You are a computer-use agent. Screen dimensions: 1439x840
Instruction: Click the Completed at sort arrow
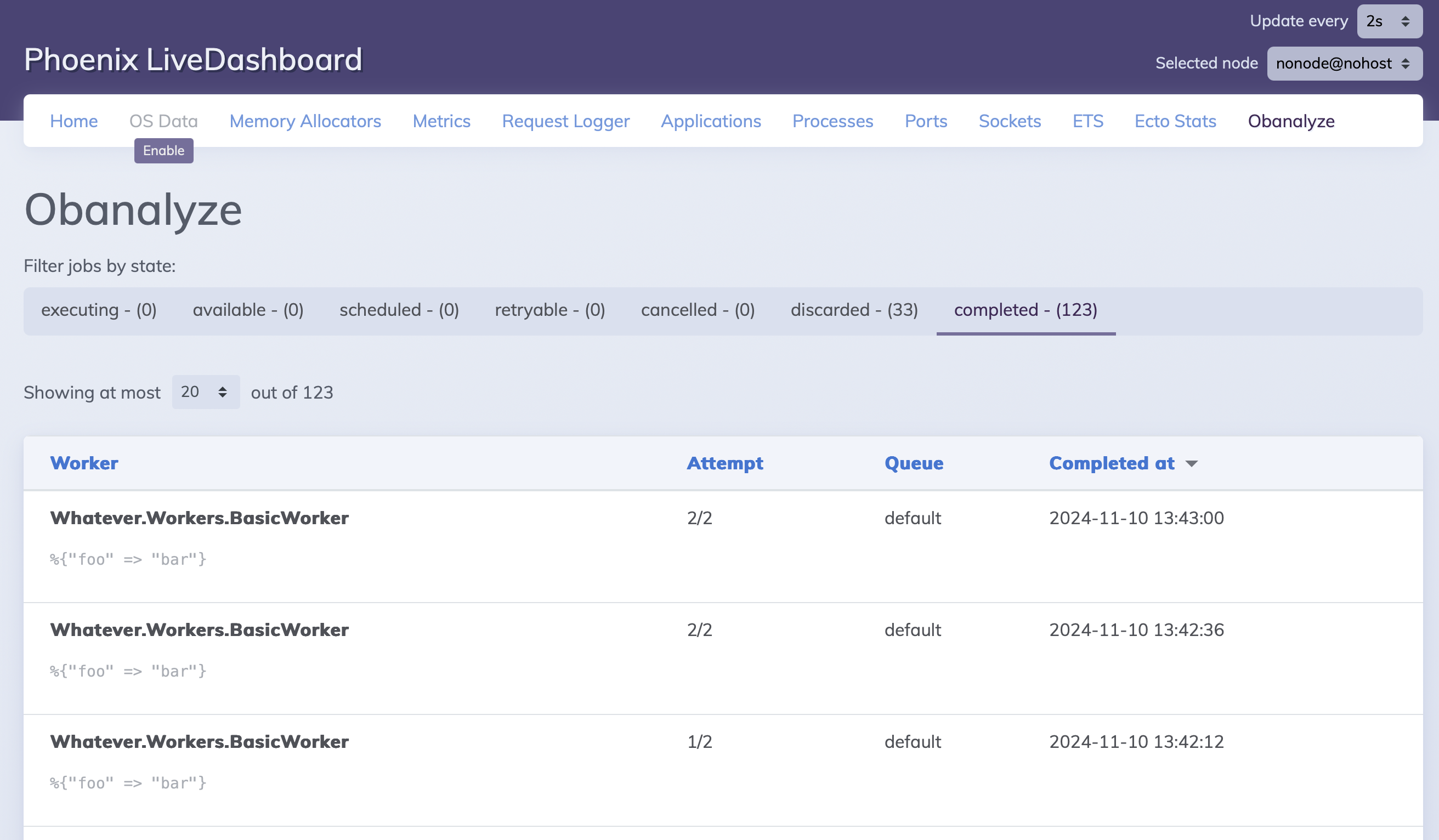1191,464
